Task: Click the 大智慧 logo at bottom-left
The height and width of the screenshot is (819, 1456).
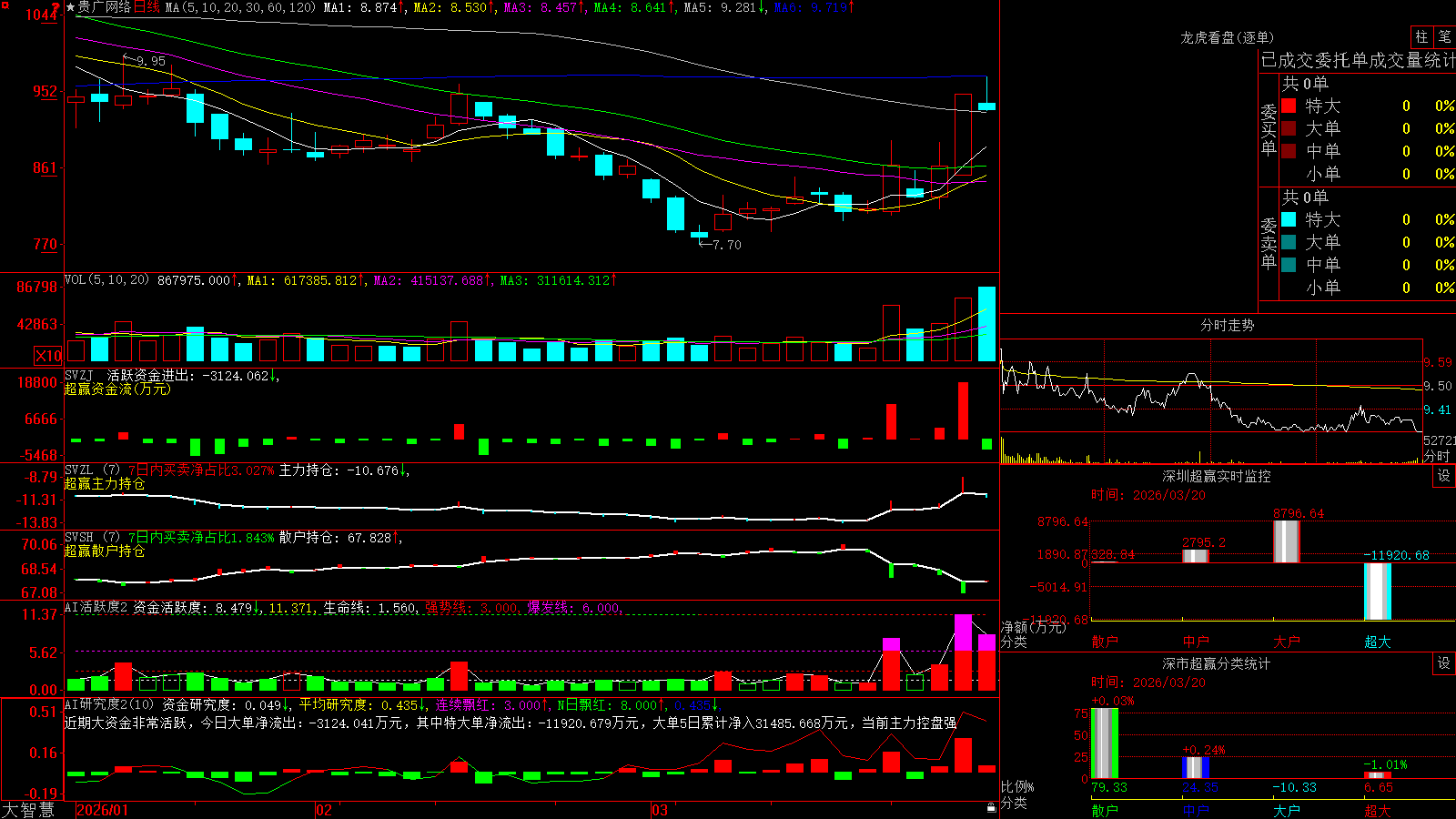Action: coord(28,810)
